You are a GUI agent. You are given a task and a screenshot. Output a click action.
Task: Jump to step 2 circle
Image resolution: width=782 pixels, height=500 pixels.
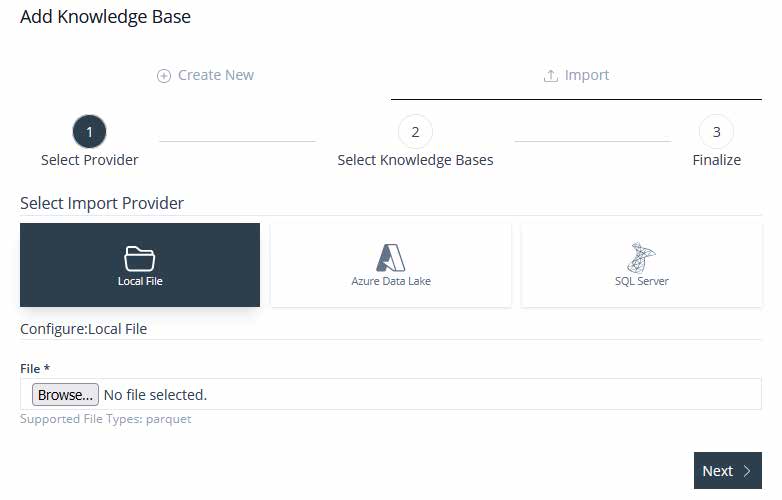pyautogui.click(x=415, y=132)
